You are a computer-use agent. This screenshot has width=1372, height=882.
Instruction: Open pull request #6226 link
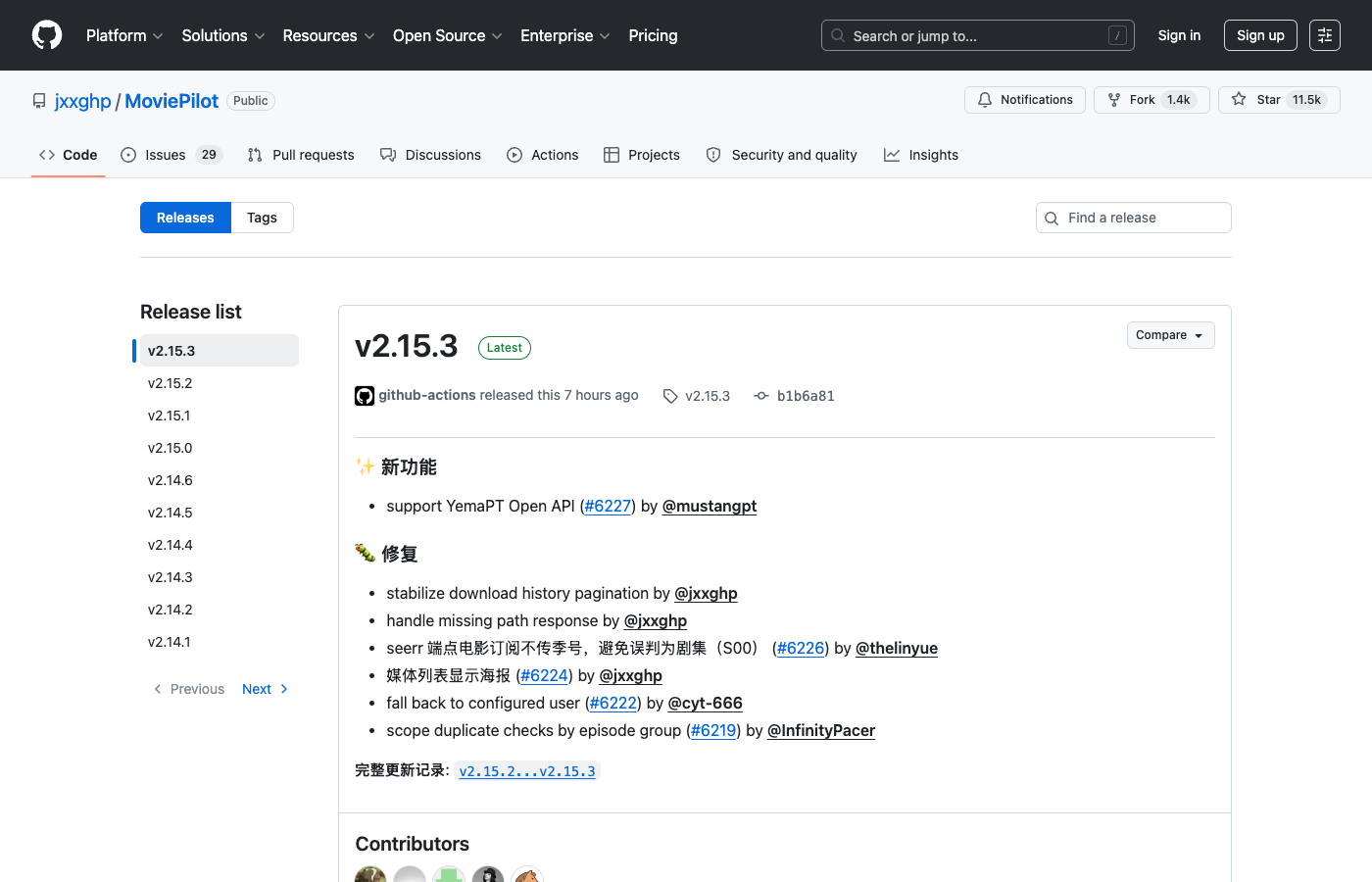(x=801, y=648)
